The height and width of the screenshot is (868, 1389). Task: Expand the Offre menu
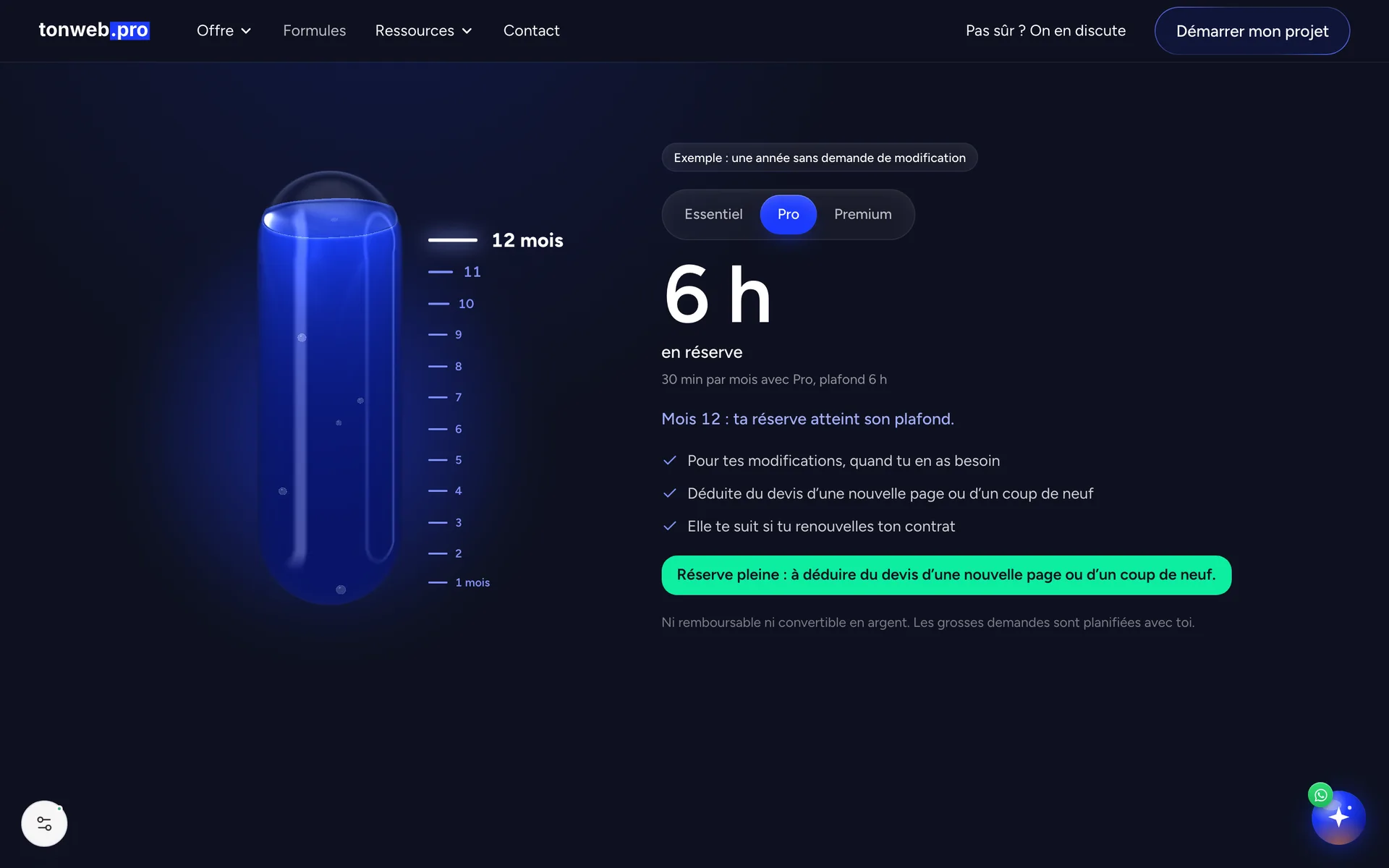tap(224, 30)
